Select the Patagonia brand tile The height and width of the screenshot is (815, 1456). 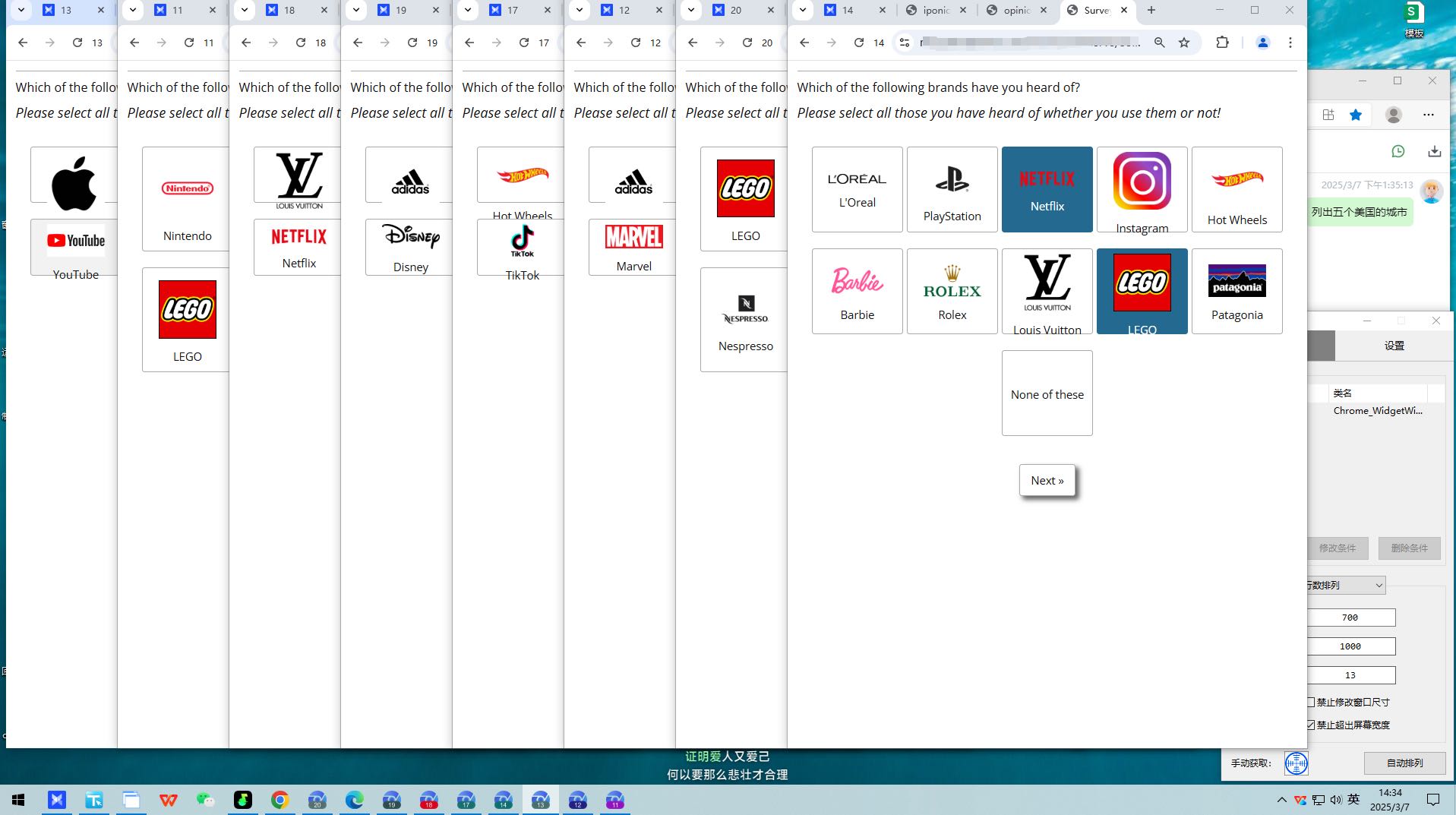[x=1236, y=291]
